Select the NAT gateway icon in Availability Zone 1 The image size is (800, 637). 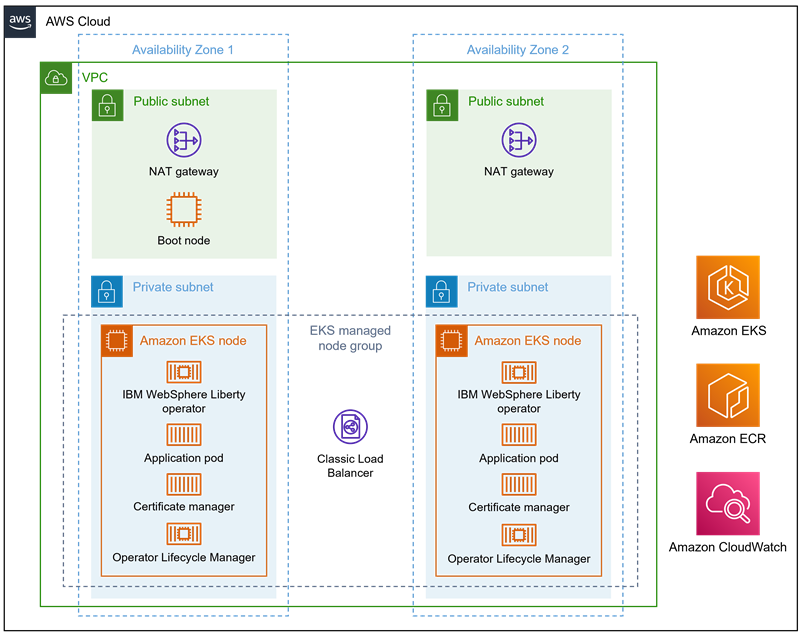coord(184,140)
